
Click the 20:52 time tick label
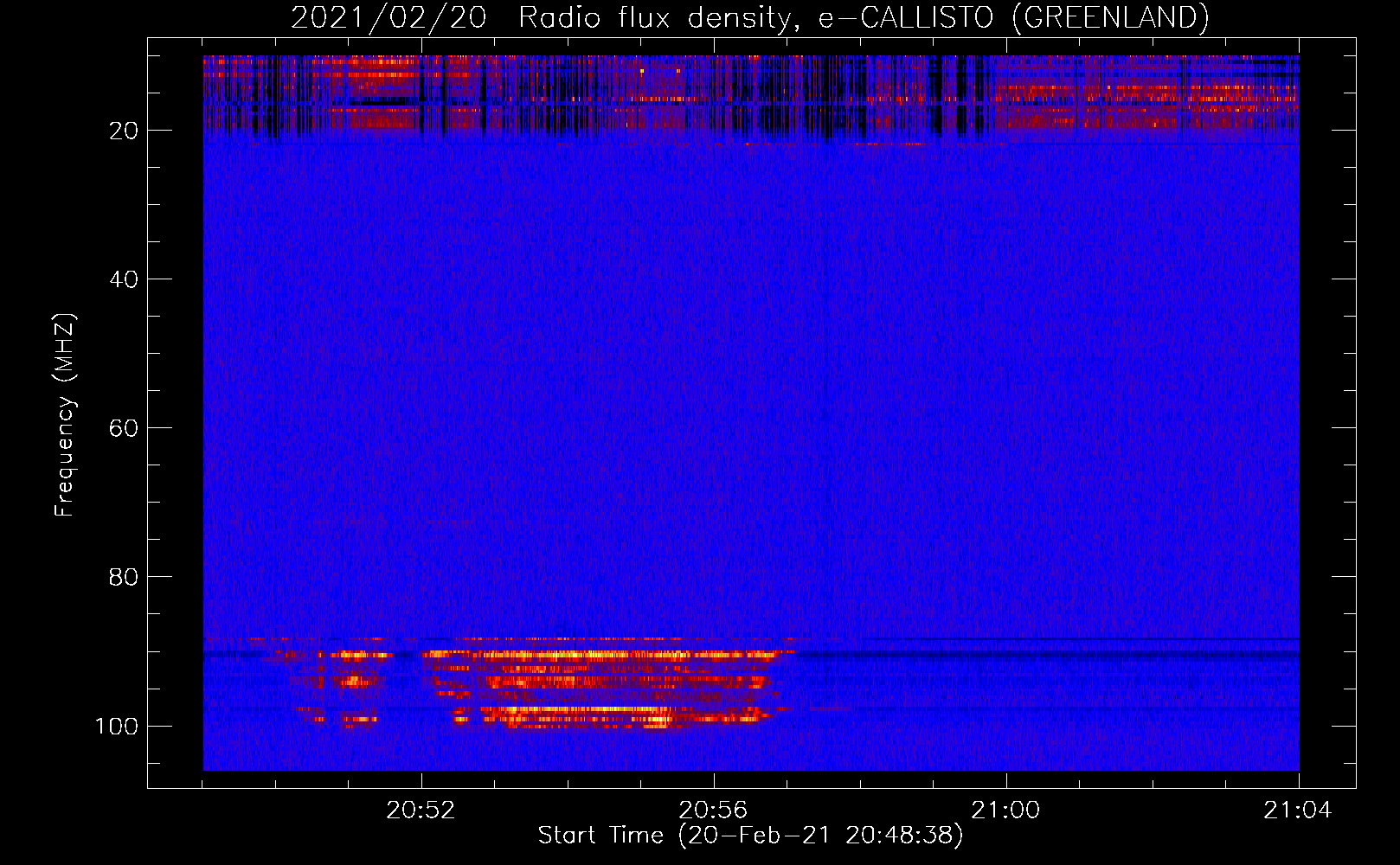[421, 811]
